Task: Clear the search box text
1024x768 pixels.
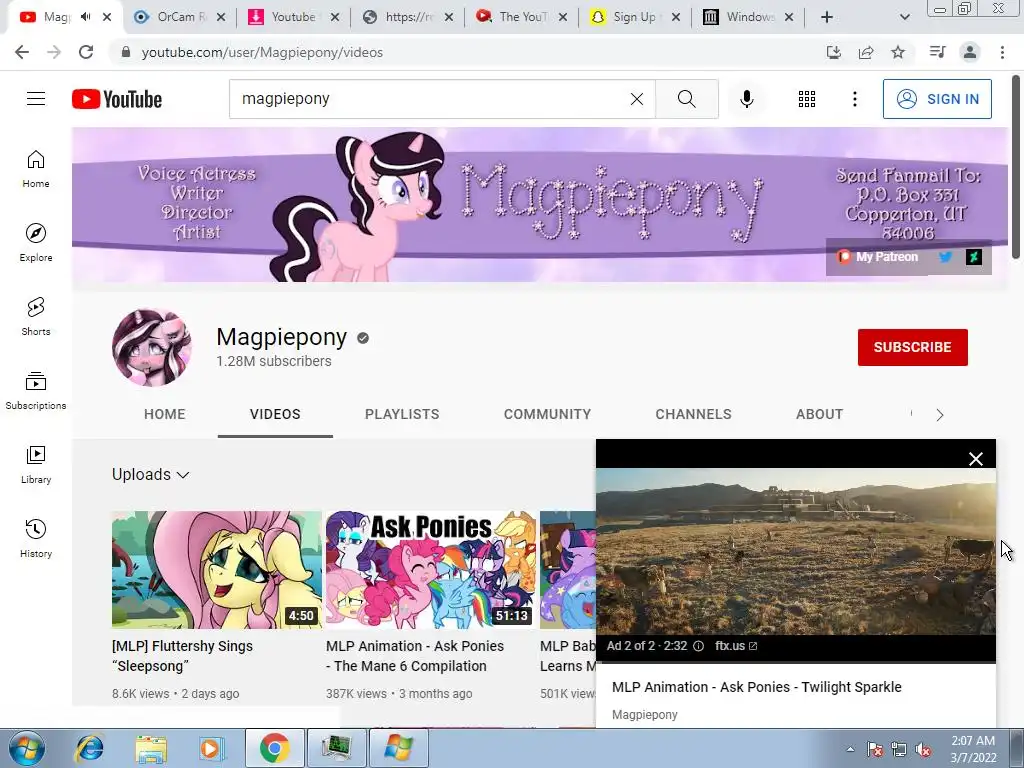Action: [637, 99]
